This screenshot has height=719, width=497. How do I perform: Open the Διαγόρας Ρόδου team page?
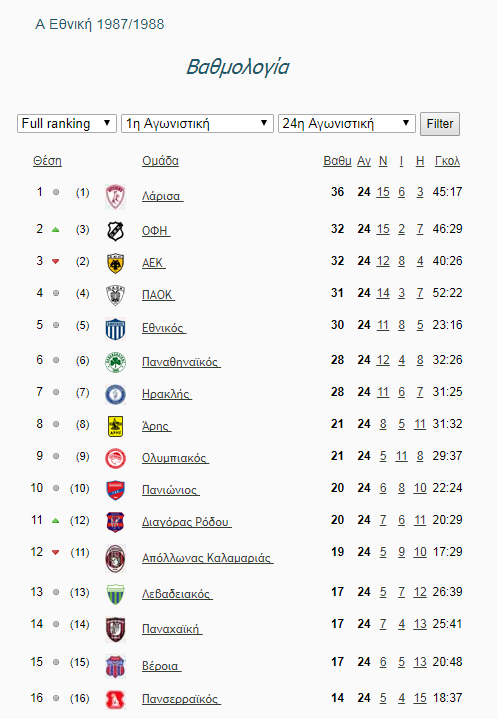coord(186,522)
